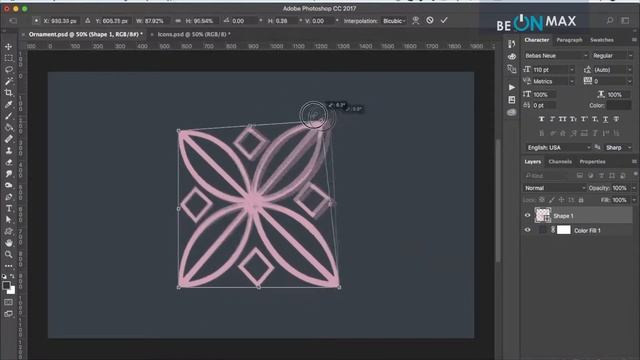Open the Edit Toolbar three-dots button
Screen dimensions: 640x360
(x=9, y=266)
